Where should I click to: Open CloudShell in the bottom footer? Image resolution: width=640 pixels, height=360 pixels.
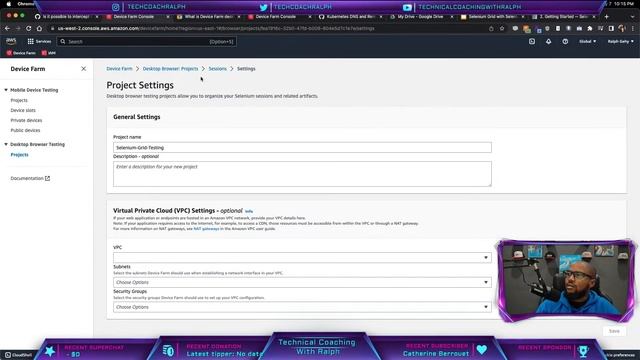[x=19, y=355]
